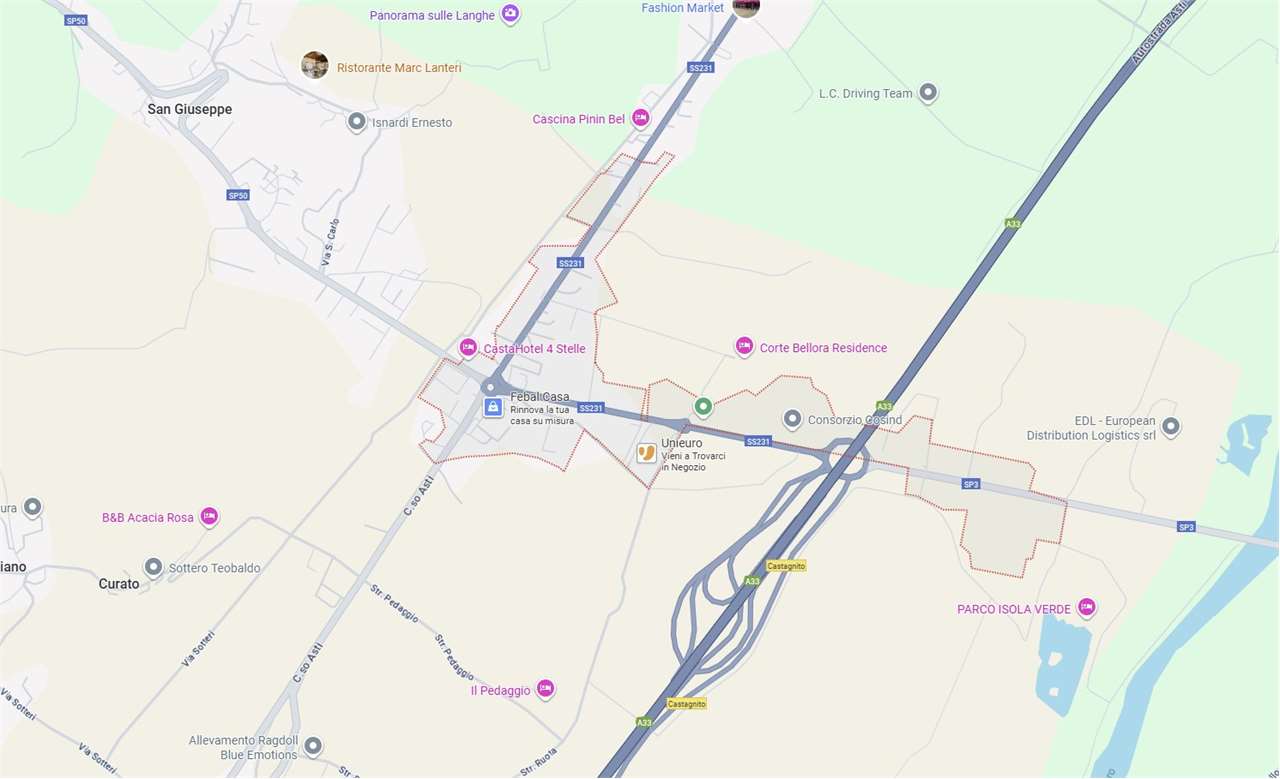The image size is (1280, 779).
Task: Click the Fashion Market label
Action: 683,7
